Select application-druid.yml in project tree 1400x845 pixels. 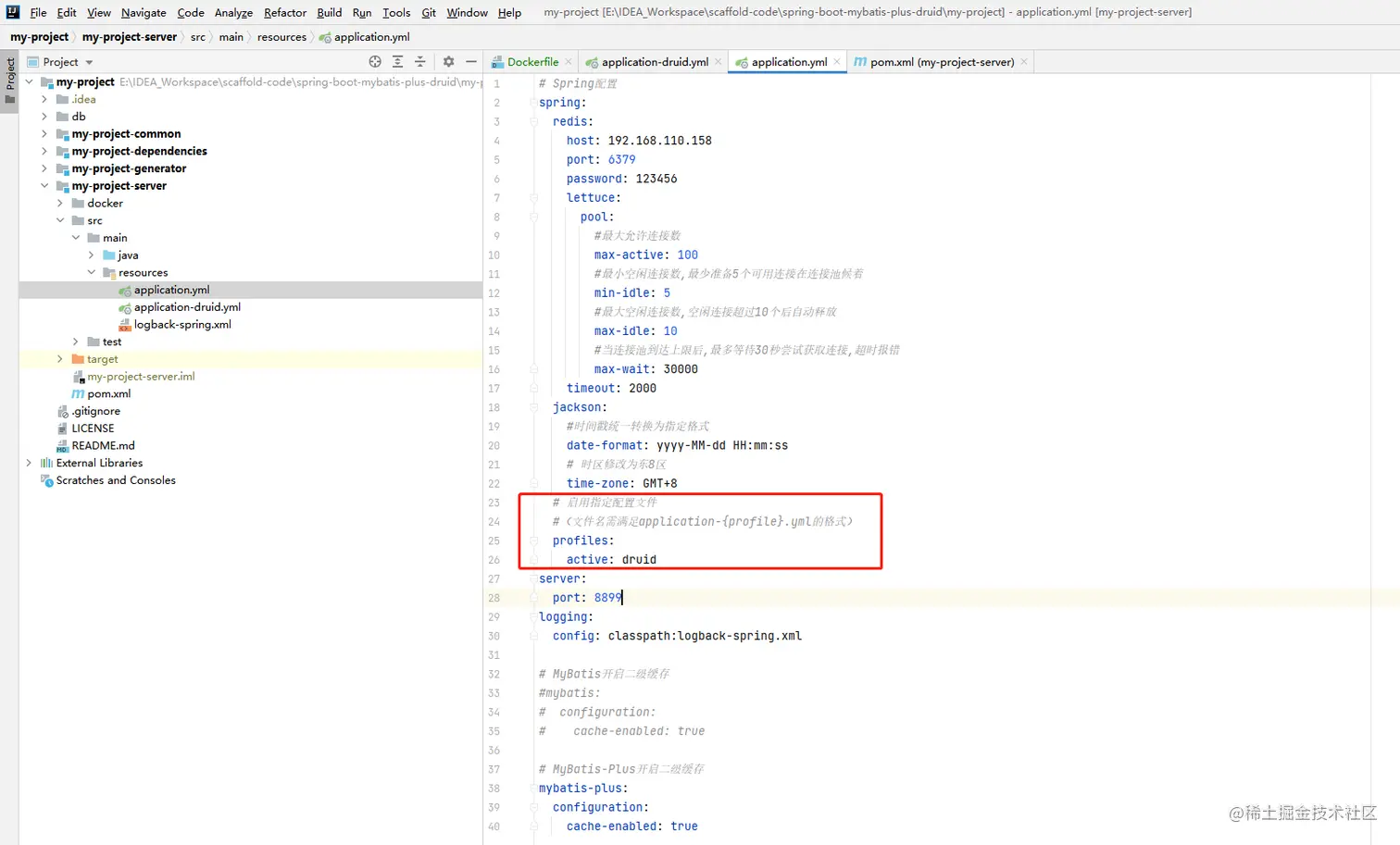187,307
